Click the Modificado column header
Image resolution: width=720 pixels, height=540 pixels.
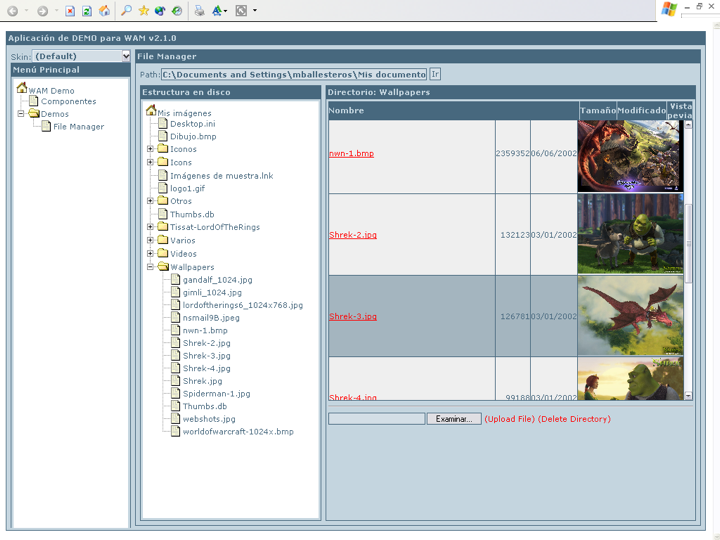[x=641, y=110]
